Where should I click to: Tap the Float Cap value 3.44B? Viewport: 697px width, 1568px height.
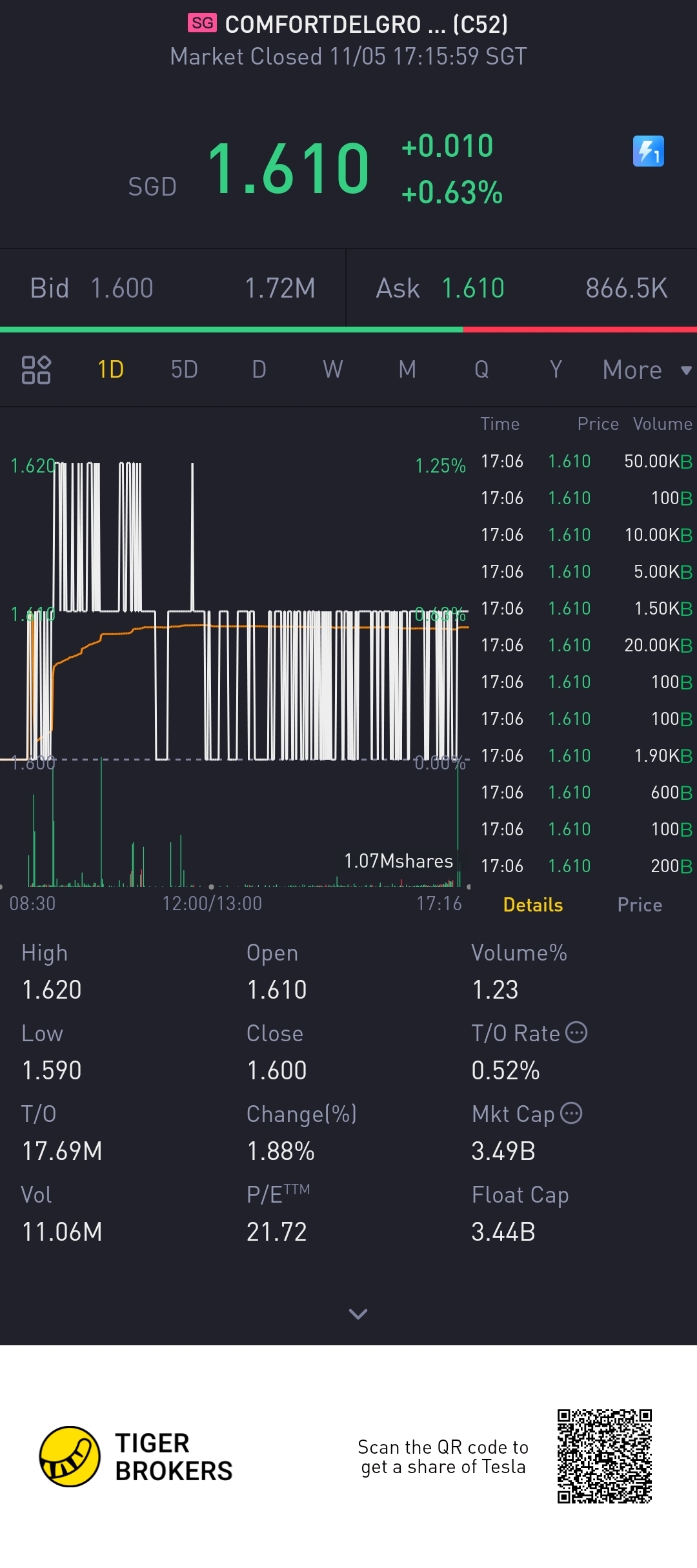503,1232
